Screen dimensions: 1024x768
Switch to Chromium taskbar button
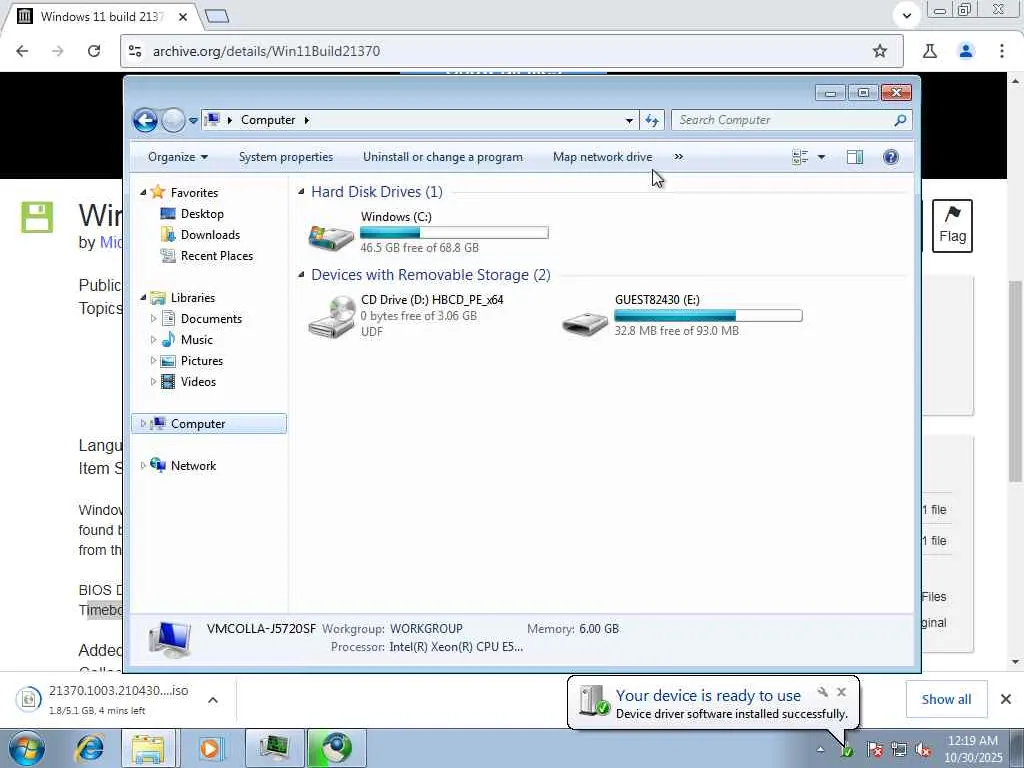pyautogui.click(x=336, y=748)
